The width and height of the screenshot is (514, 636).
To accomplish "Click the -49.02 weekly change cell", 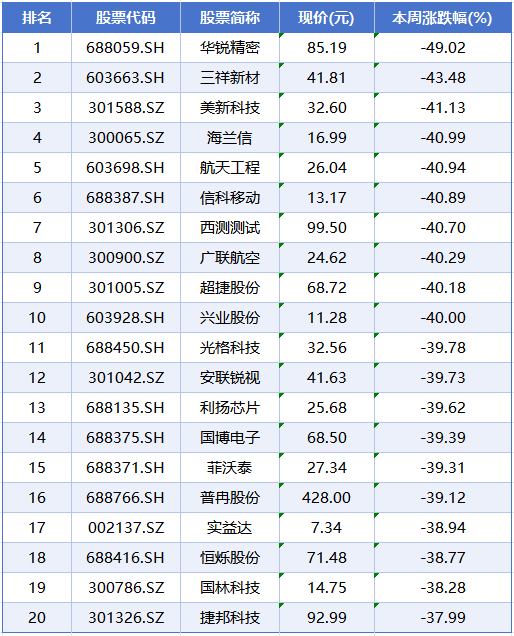I will [443, 48].
